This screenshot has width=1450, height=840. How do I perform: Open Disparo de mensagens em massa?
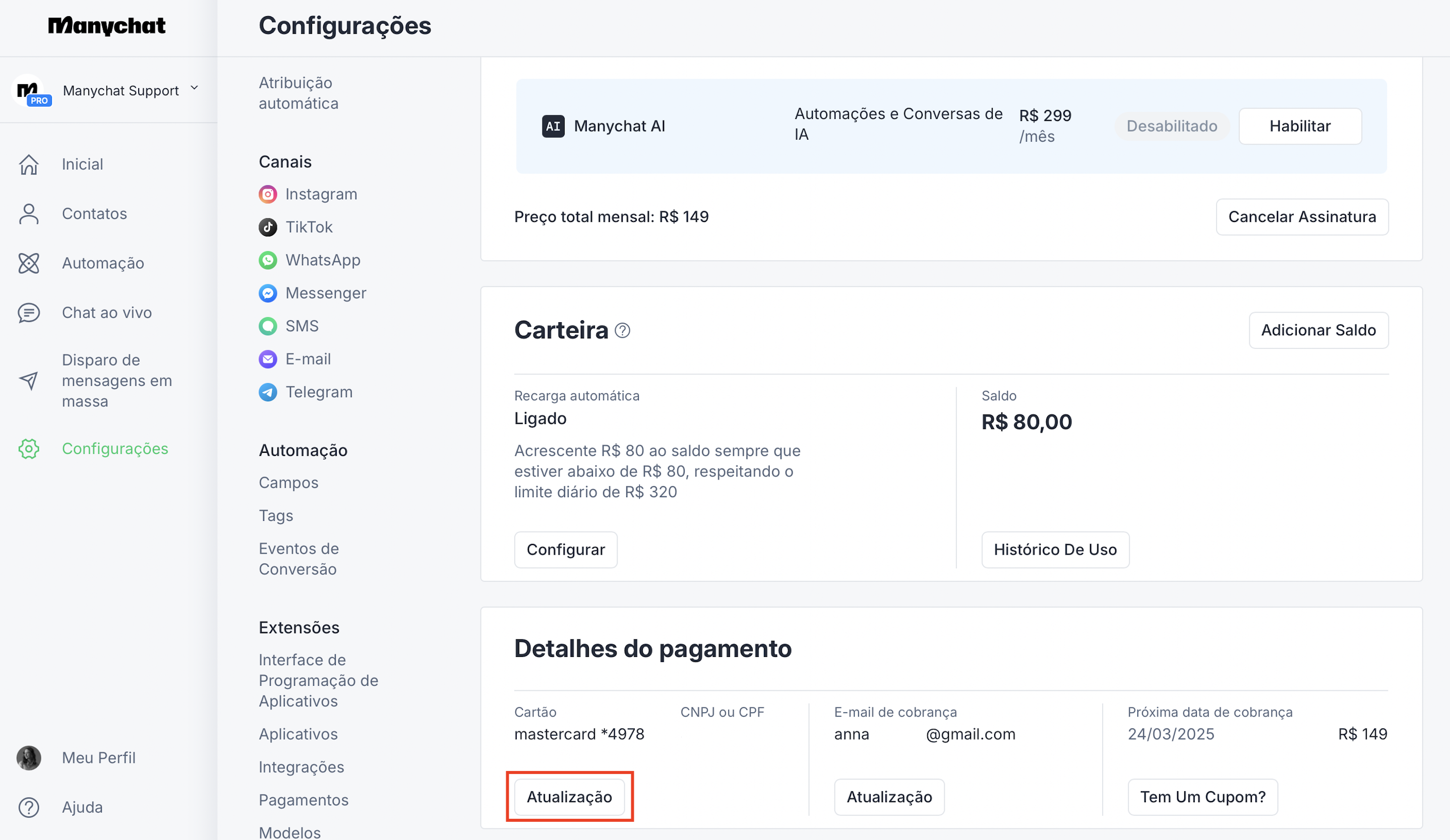(x=117, y=380)
